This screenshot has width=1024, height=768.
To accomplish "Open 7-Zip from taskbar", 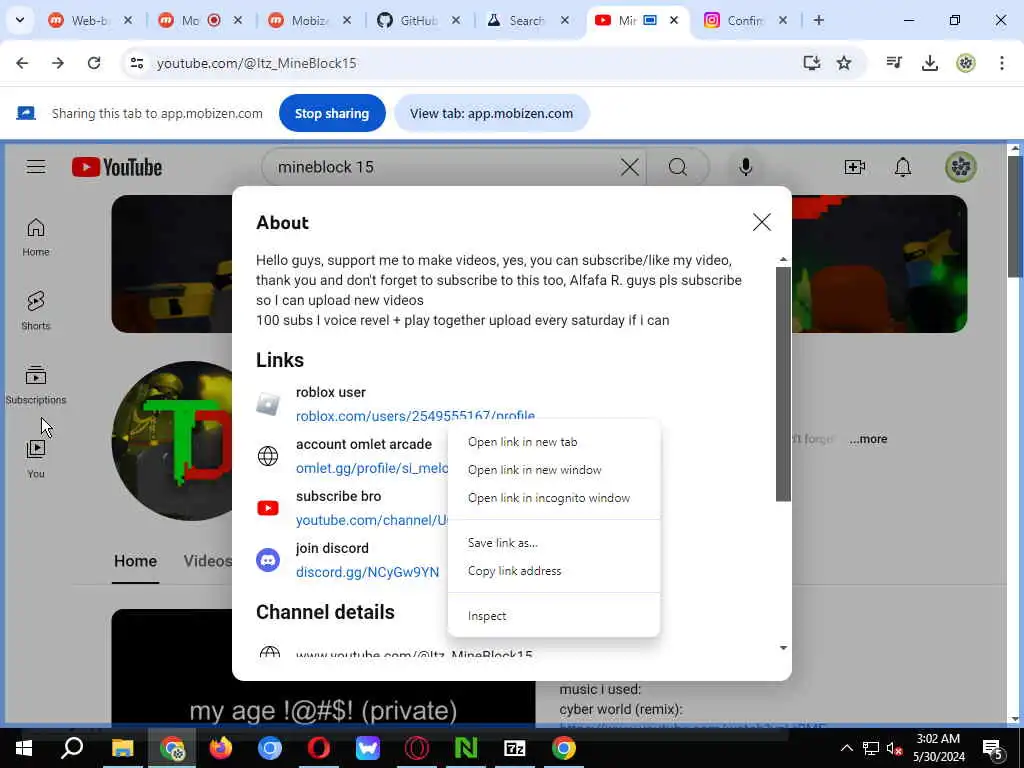I will coord(515,748).
